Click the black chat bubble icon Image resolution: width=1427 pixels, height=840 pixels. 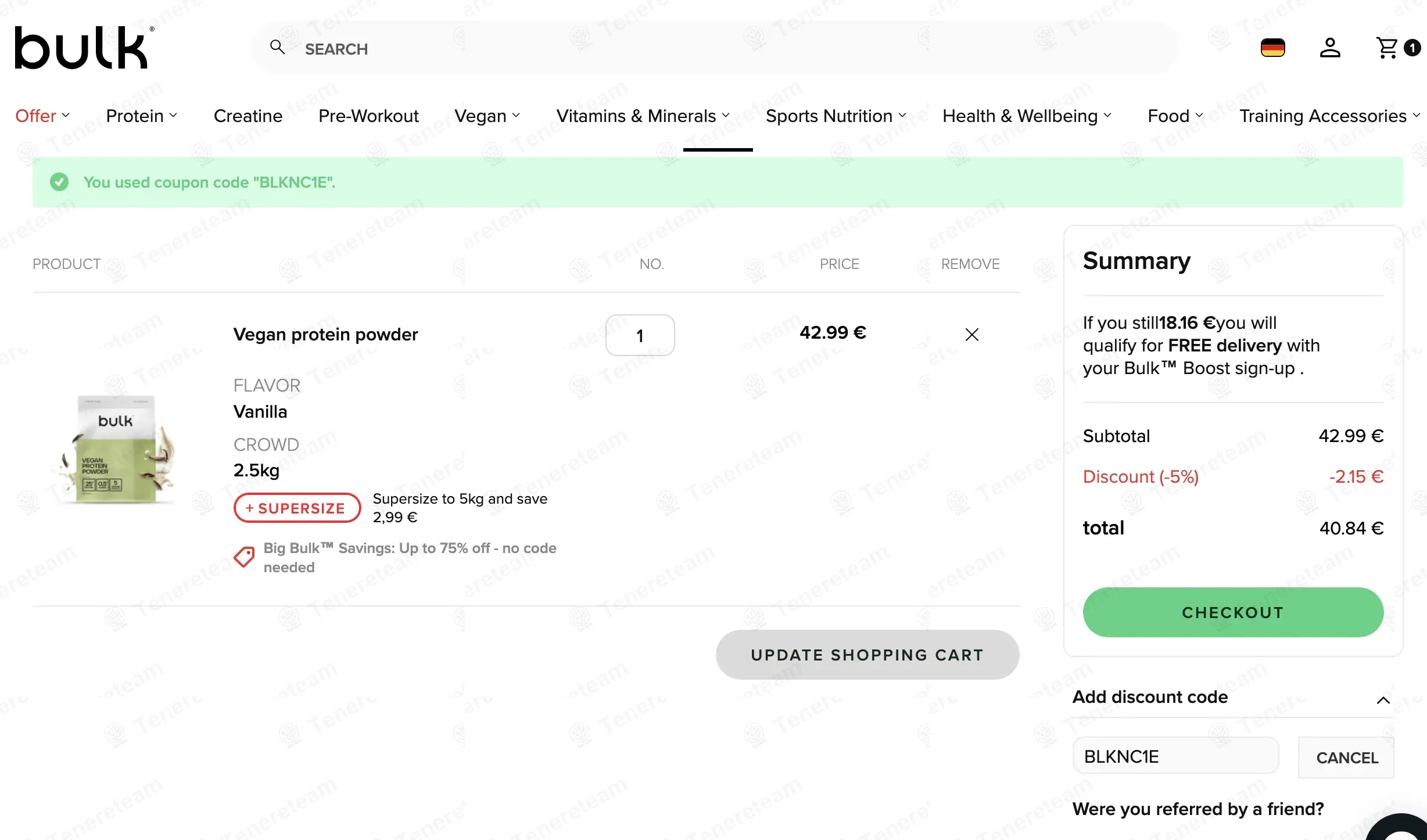pyautogui.click(x=1400, y=828)
